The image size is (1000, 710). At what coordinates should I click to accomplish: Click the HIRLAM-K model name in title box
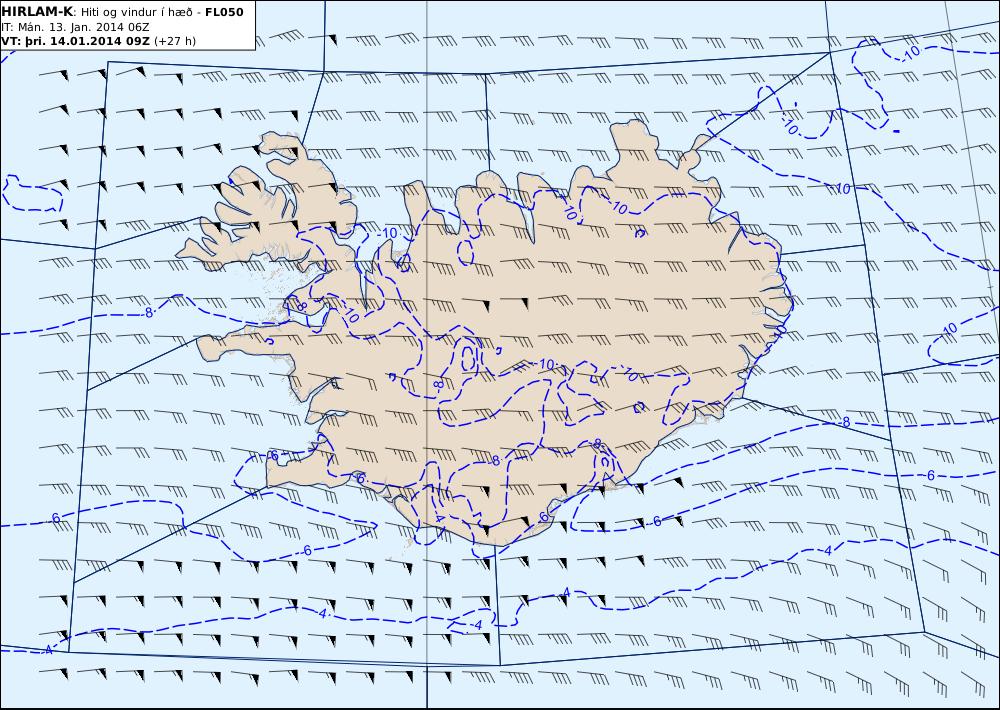point(38,12)
